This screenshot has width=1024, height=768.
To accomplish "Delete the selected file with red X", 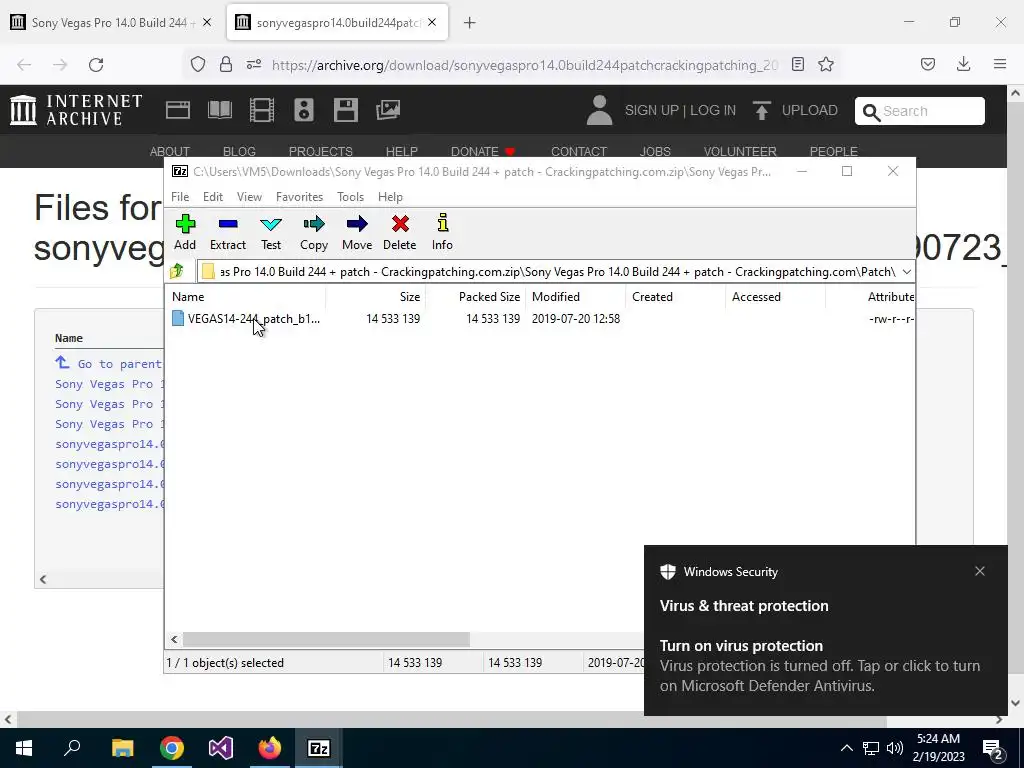I will click(x=400, y=232).
